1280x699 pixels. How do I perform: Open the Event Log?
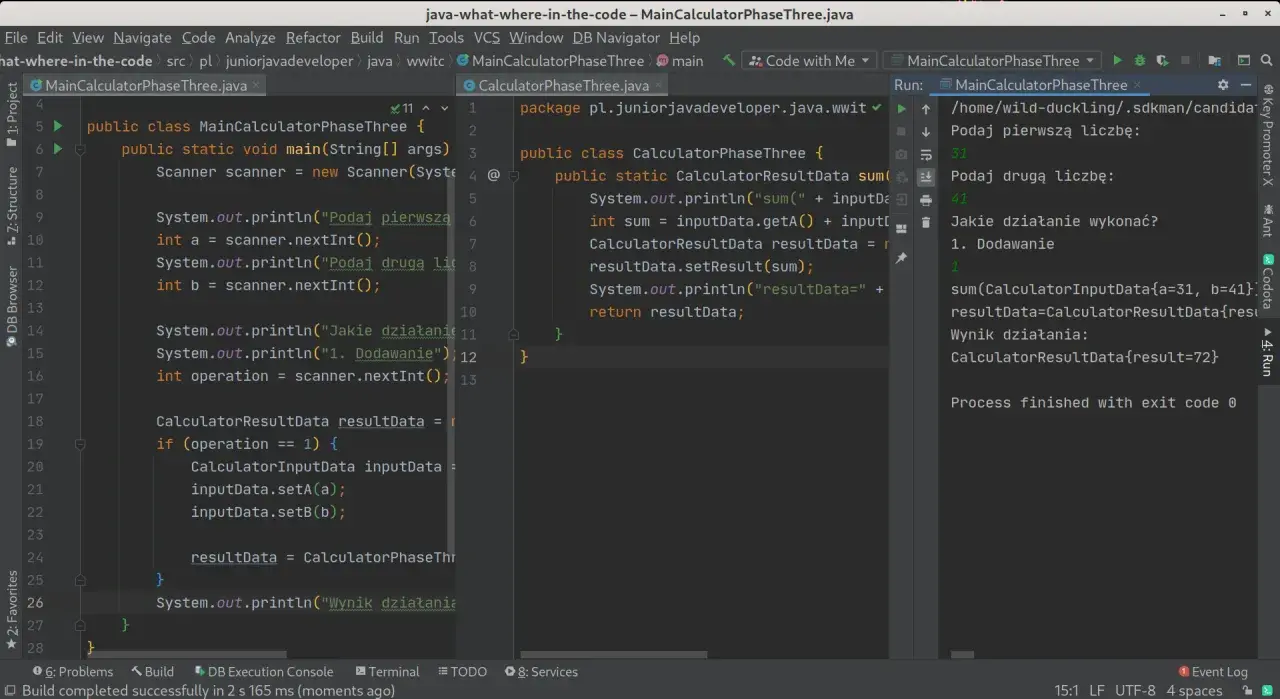coord(1213,672)
